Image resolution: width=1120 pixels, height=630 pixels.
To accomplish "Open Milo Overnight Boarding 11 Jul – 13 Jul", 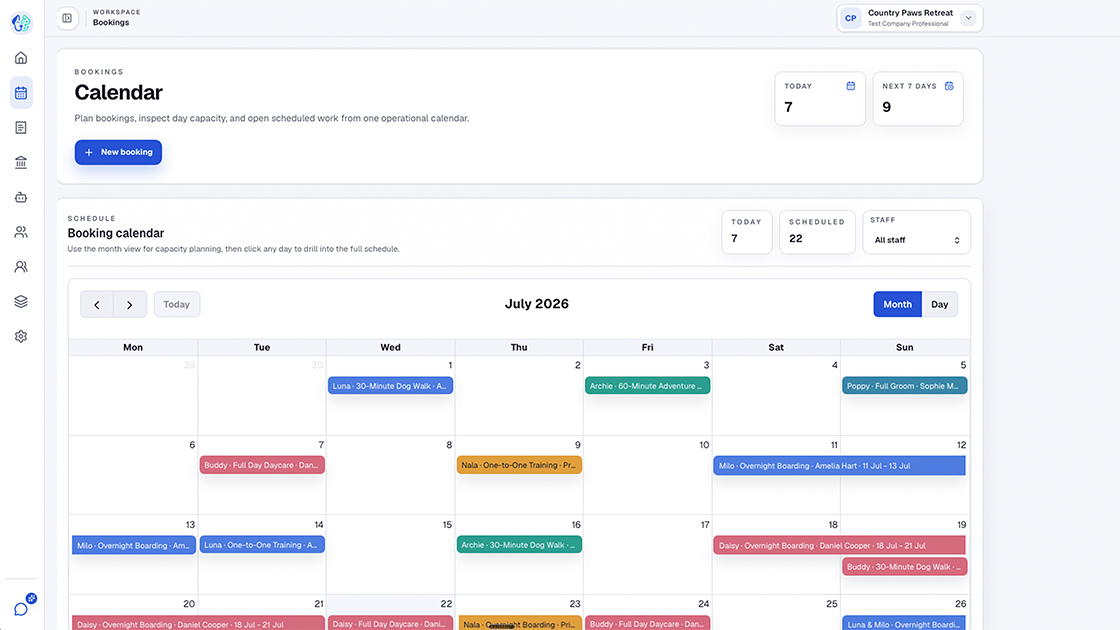I will (839, 466).
